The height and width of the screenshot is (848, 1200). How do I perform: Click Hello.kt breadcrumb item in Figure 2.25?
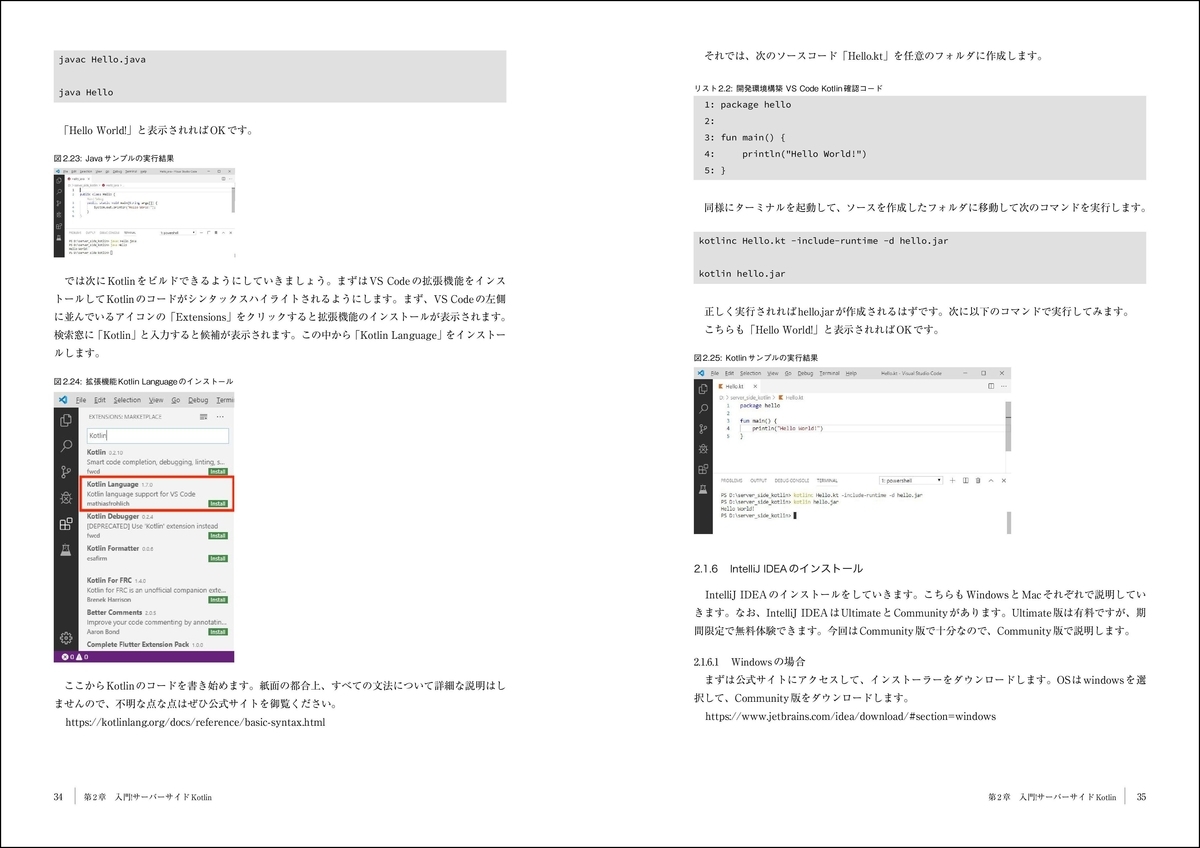click(791, 398)
